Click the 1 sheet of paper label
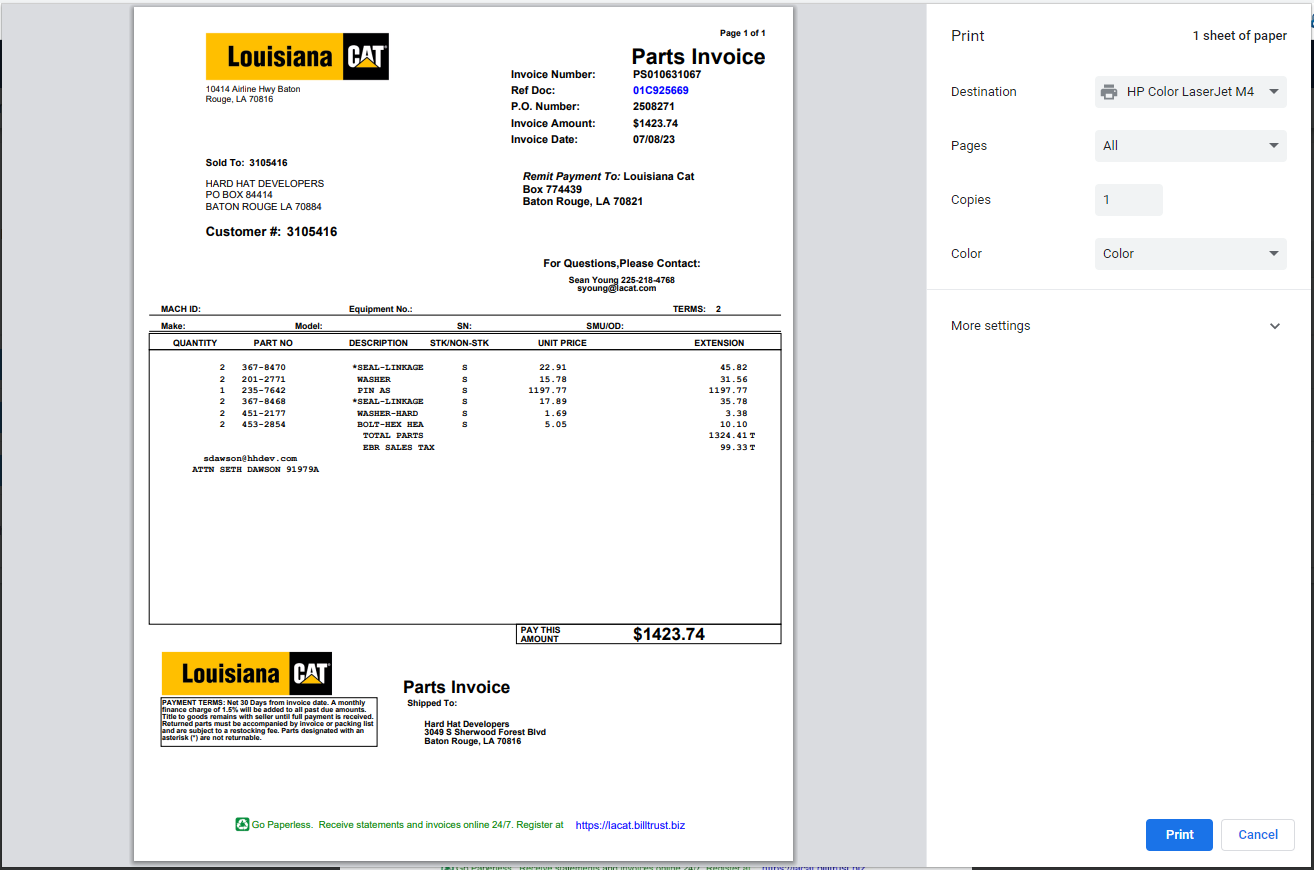The image size is (1314, 870). pyautogui.click(x=1240, y=36)
